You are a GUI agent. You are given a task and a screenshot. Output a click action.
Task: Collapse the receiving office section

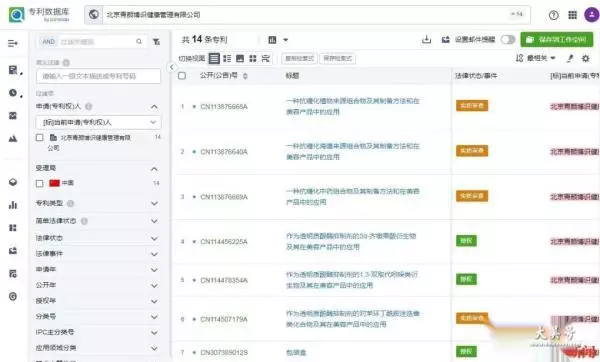[x=154, y=168]
